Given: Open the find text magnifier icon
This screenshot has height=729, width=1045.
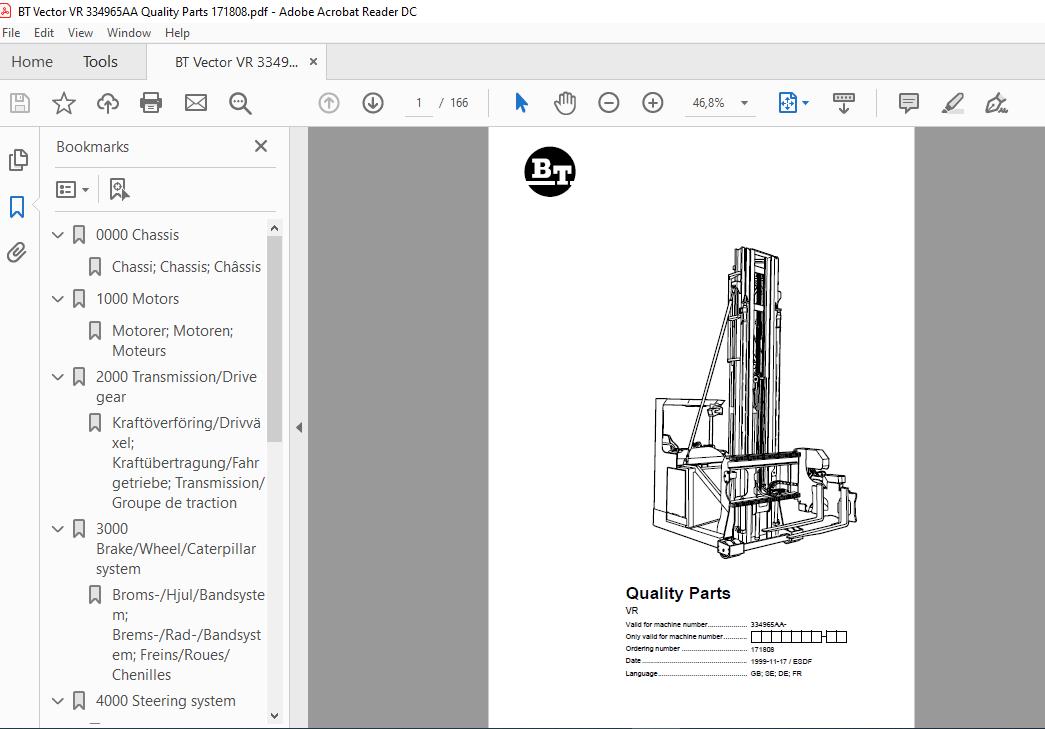Looking at the screenshot, I should click(240, 103).
